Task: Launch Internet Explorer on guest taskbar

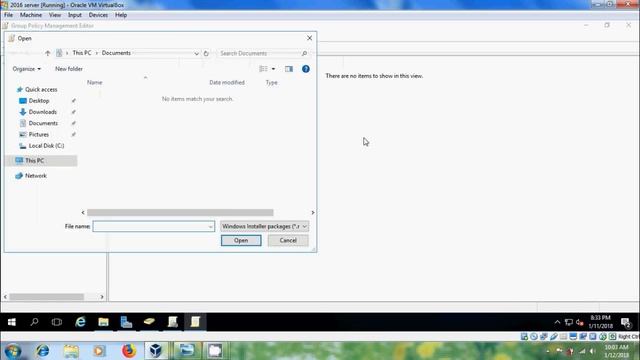Action: point(80,322)
